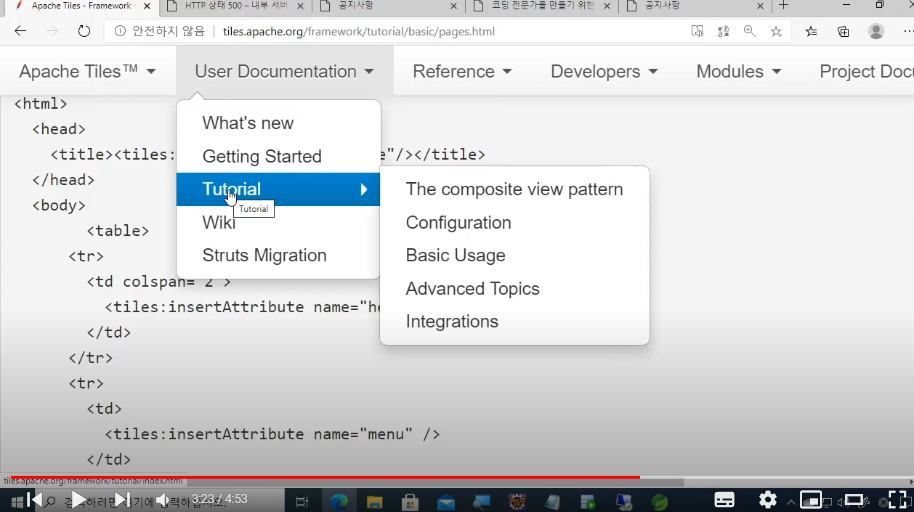Click the <td colspan= code line

(x=159, y=282)
